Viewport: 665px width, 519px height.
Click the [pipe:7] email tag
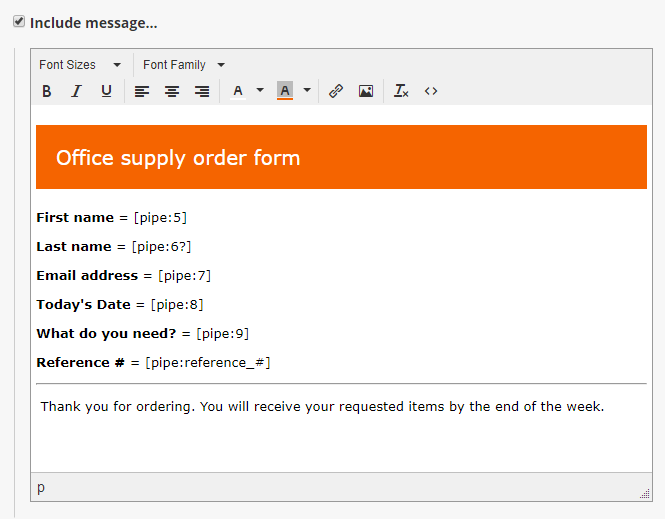coord(184,276)
